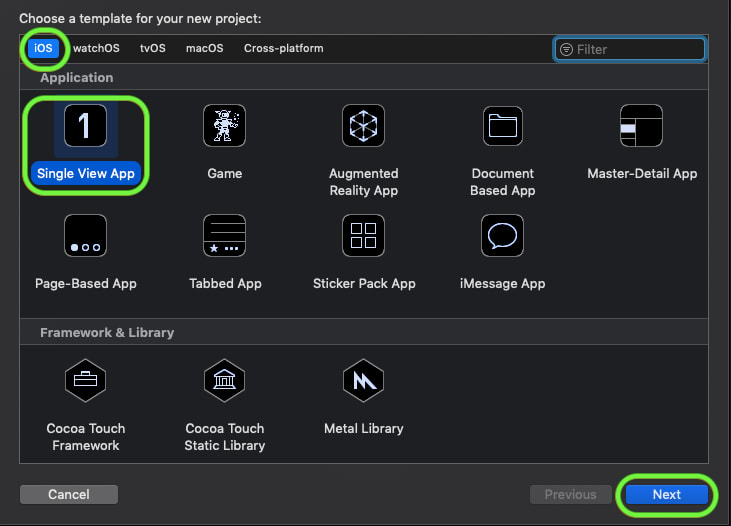This screenshot has width=731, height=526.
Task: Click the Cocoa Touch Static Library label
Action: pos(225,437)
